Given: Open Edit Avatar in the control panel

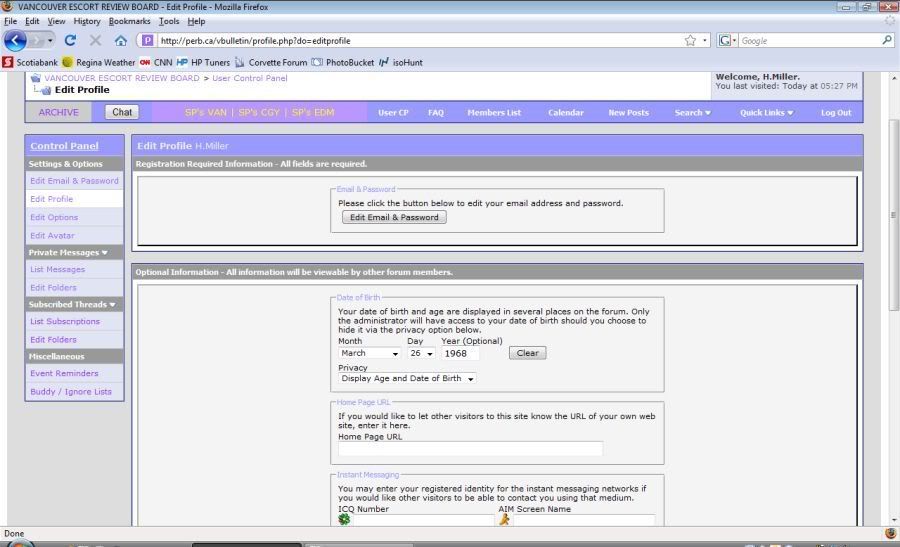Looking at the screenshot, I should (x=52, y=235).
